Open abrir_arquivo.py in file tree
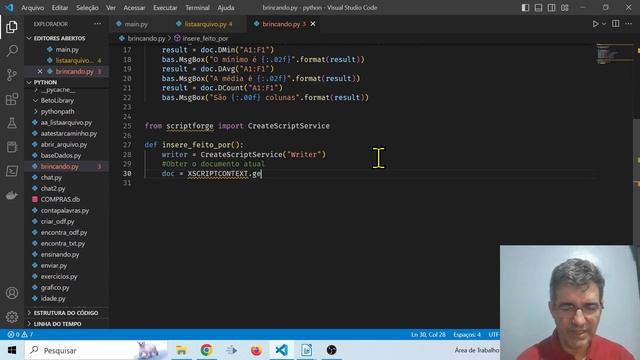This screenshot has width=640, height=360. (64, 144)
